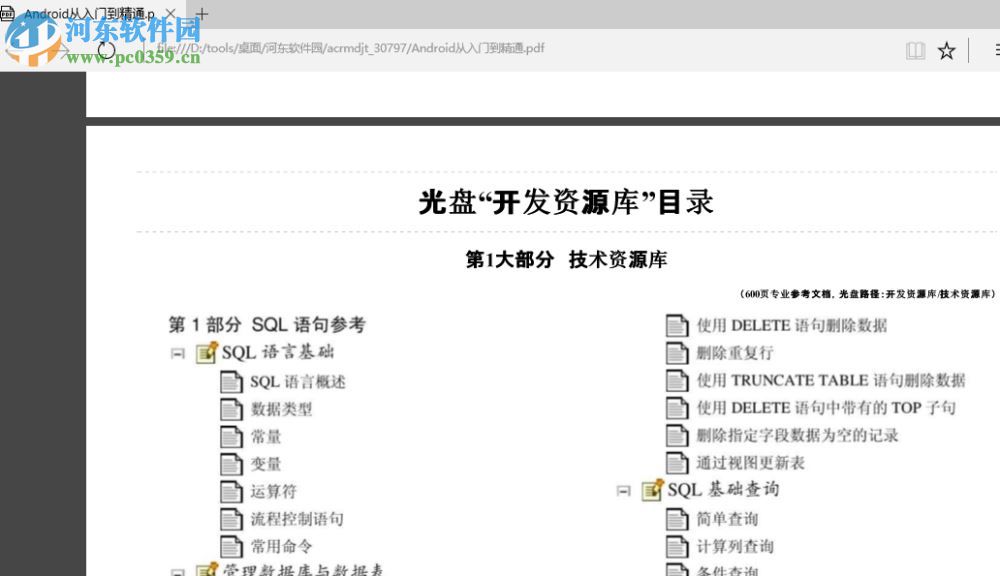1000x576 pixels.
Task: Collapse the SQL 语言基础 tree node
Action: [x=178, y=352]
